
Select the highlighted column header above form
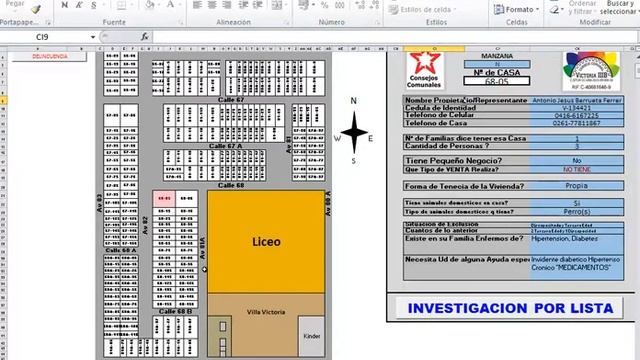tap(434, 49)
